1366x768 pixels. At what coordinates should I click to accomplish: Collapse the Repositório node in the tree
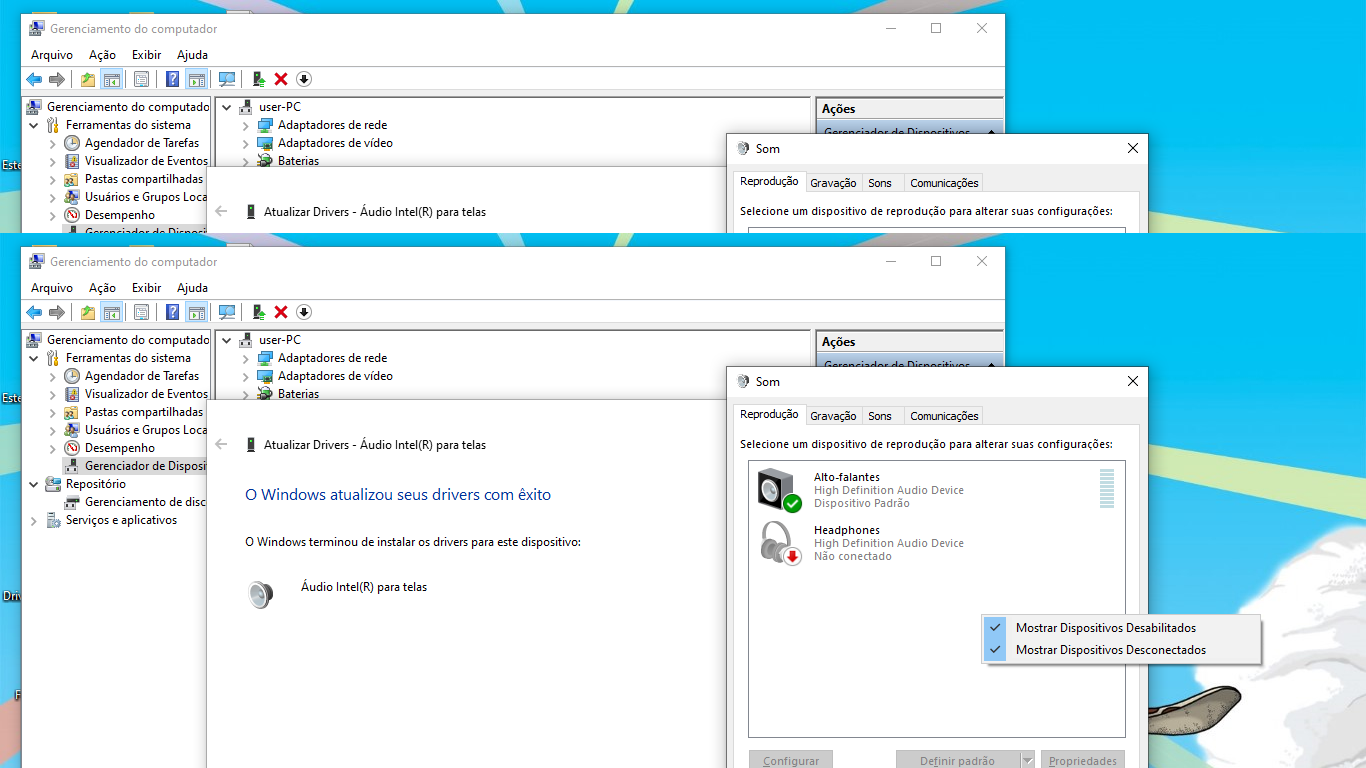tap(34, 484)
